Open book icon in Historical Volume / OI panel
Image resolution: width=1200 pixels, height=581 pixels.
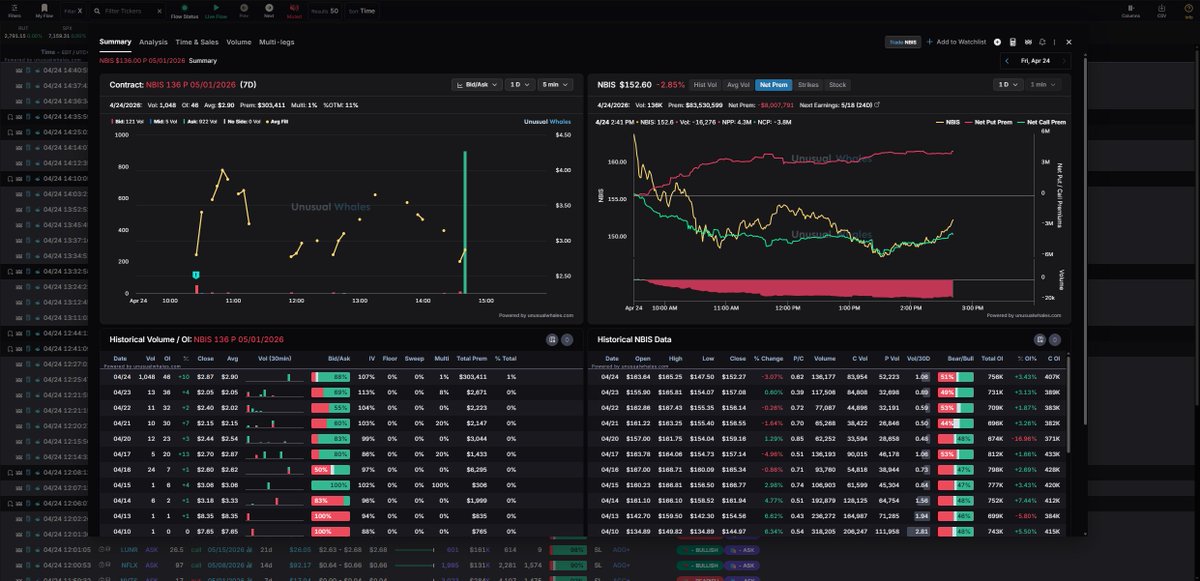pyautogui.click(x=552, y=339)
